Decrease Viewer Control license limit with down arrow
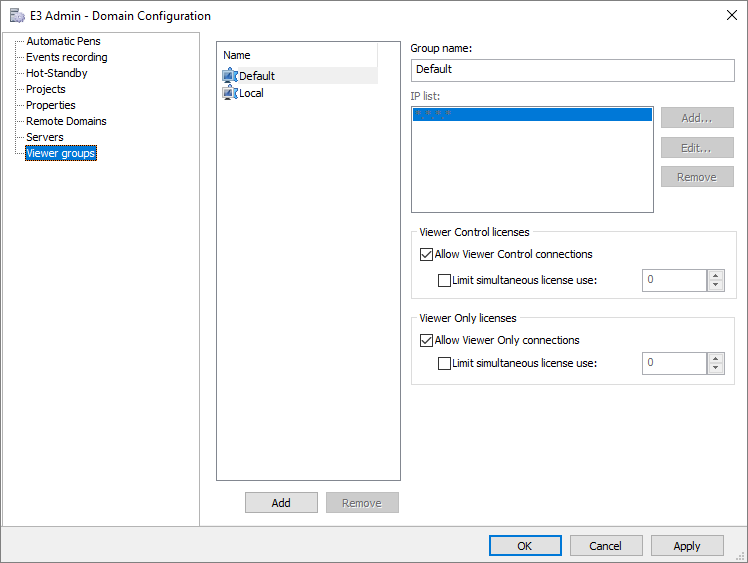 tap(715, 286)
